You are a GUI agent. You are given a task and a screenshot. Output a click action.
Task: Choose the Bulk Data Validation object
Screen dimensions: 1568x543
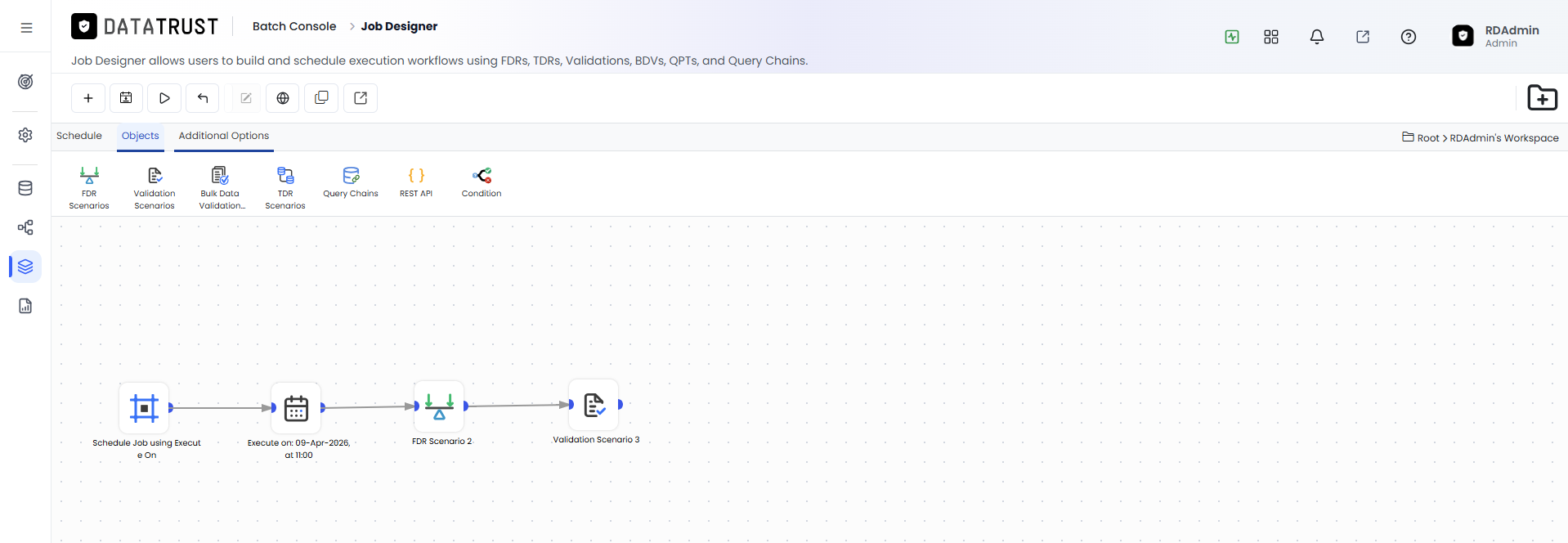point(222,187)
